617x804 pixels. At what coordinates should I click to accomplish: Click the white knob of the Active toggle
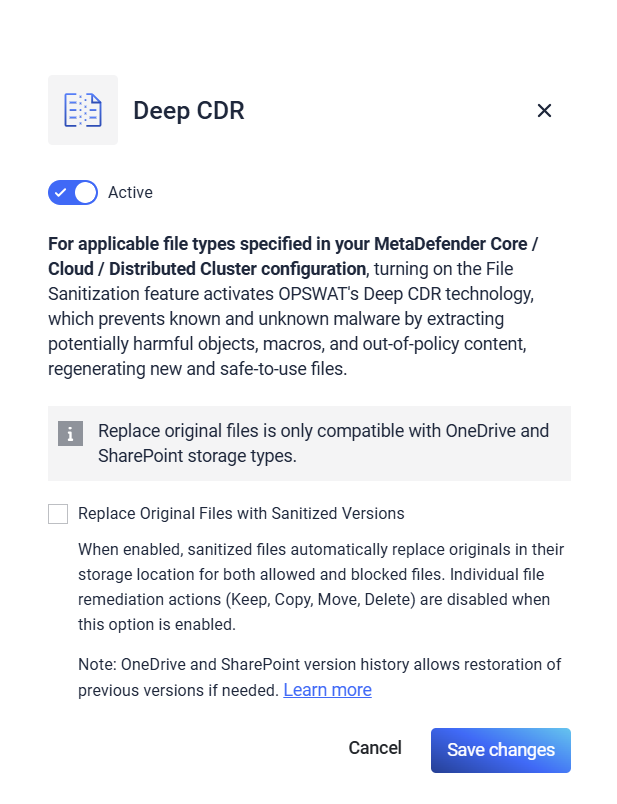85,192
